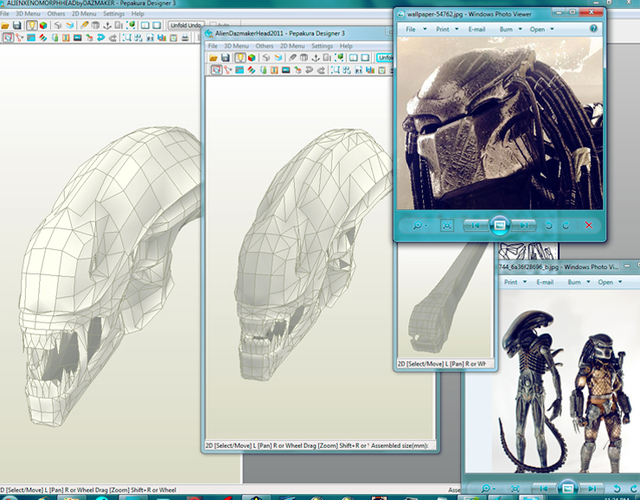
Task: Go to next photo in wallpaper-54762 viewer
Action: pos(524,225)
